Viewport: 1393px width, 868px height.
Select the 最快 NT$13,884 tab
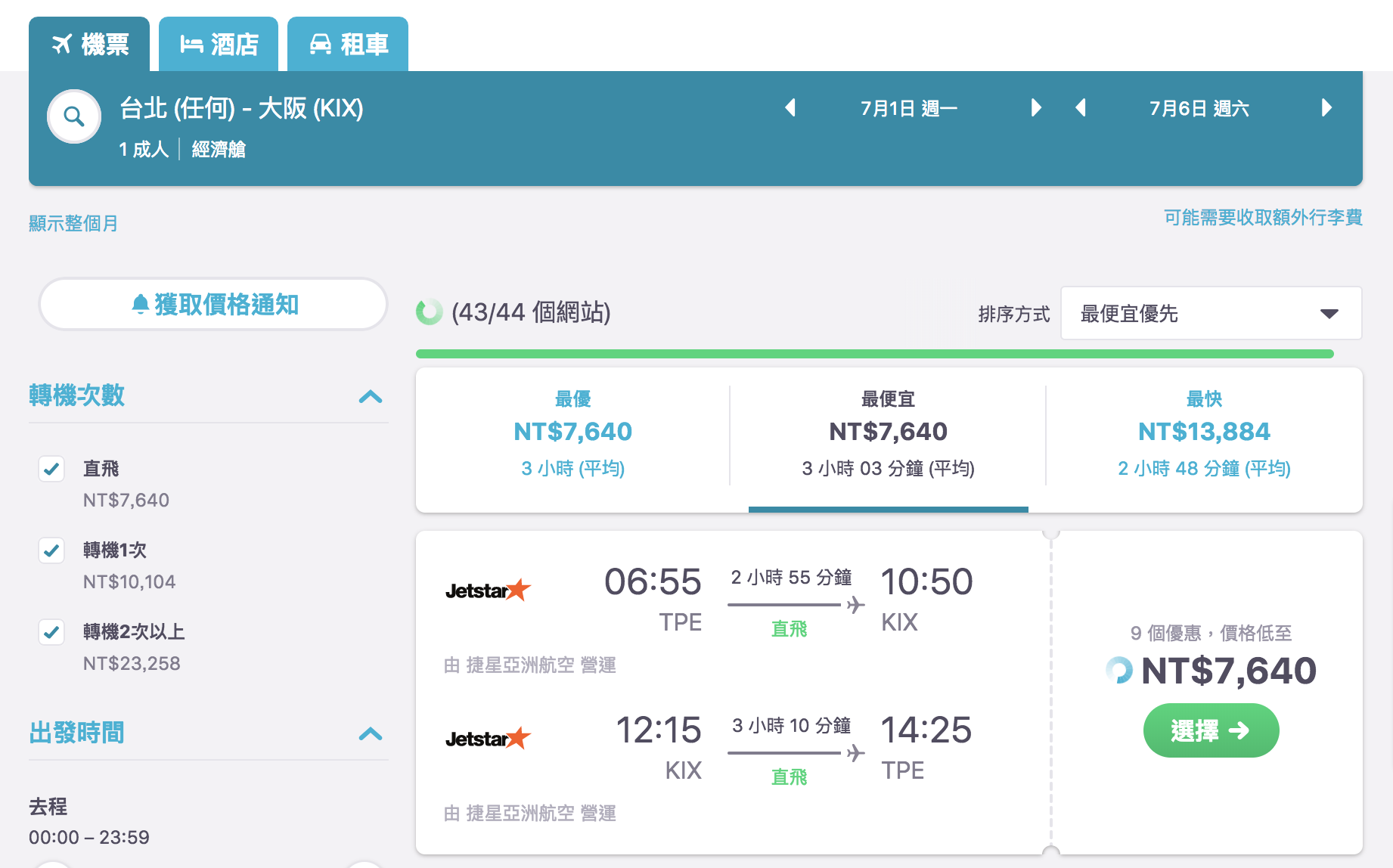(x=1204, y=439)
